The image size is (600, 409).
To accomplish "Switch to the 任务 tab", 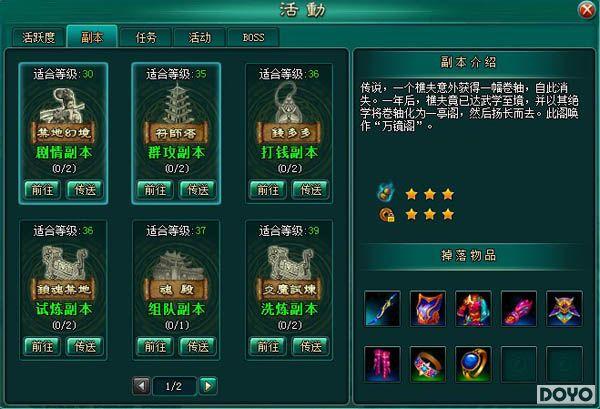I will pos(146,37).
